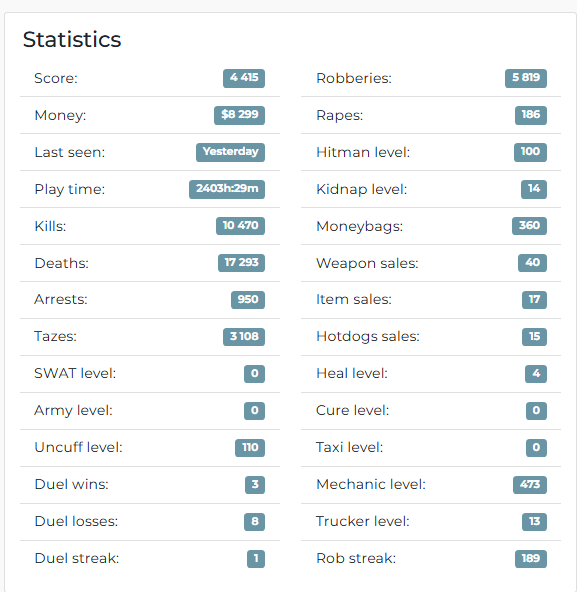Select the Weapon sales label

(367, 263)
